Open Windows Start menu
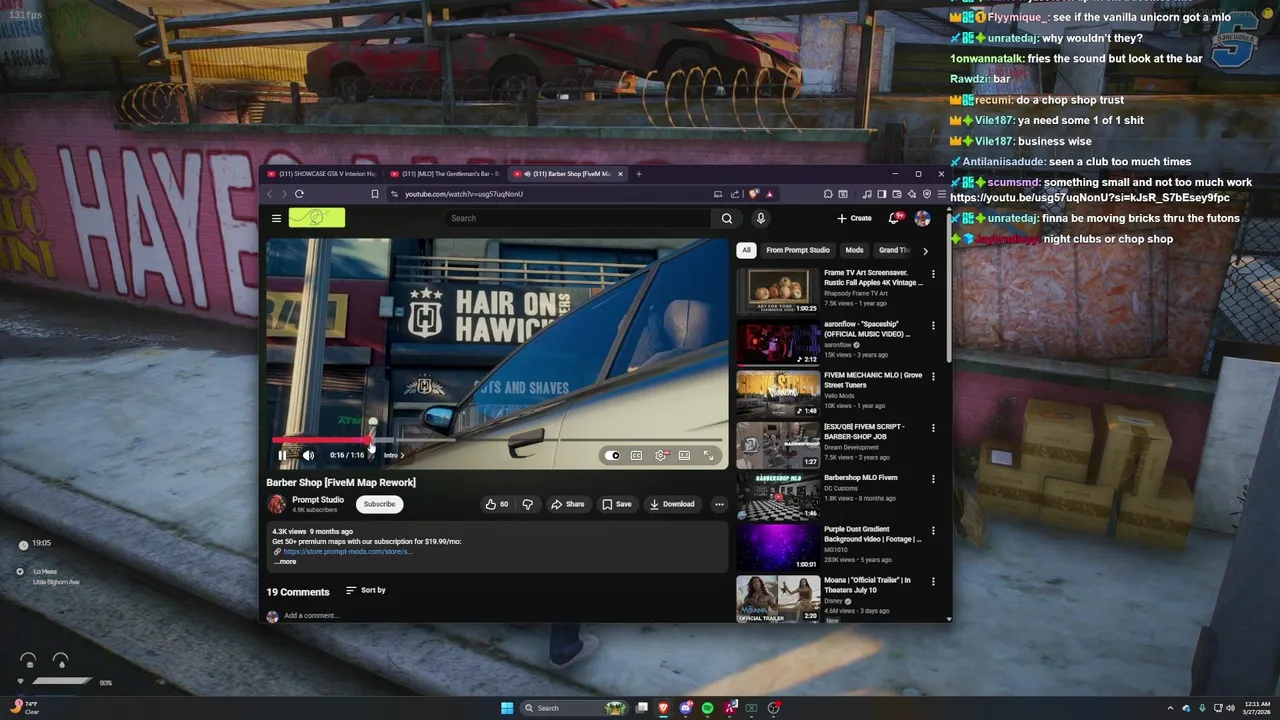 pyautogui.click(x=507, y=708)
